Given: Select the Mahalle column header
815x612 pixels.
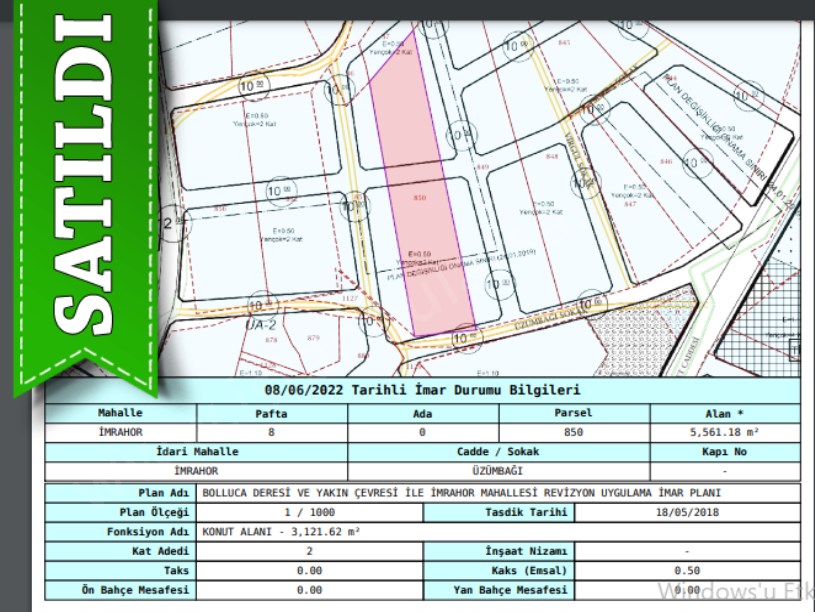Looking at the screenshot, I should tap(121, 412).
